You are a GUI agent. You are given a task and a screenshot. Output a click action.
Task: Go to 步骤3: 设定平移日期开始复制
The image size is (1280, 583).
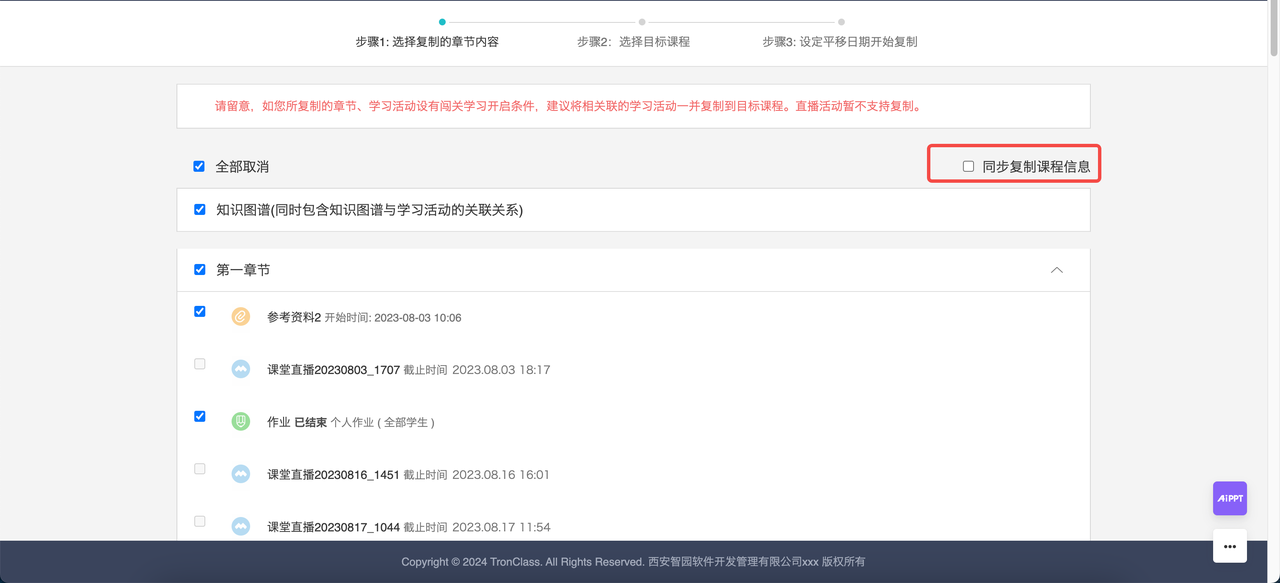[839, 42]
